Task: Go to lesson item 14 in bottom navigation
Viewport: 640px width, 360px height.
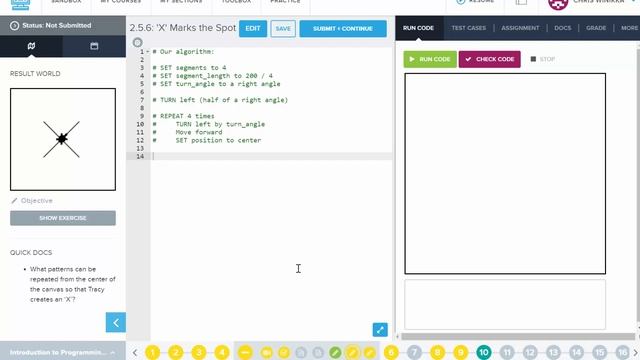Action: (x=576, y=352)
